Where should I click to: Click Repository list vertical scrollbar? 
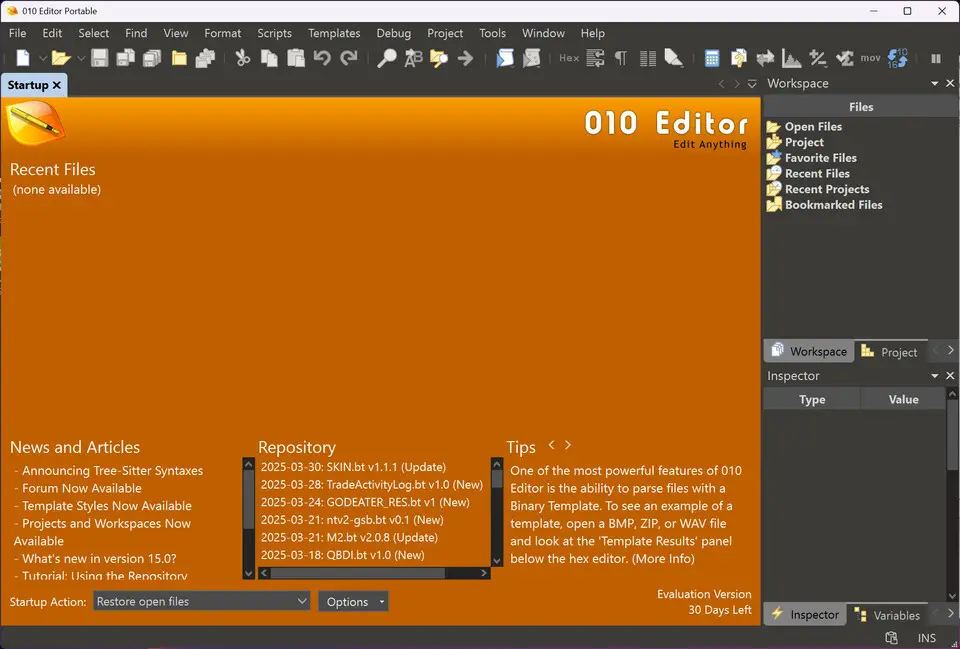pyautogui.click(x=497, y=512)
